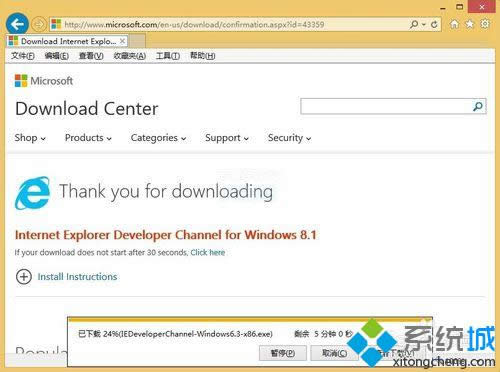Select the Download Internet Explo... tab
This screenshot has height=372, width=500.
(x=67, y=41)
